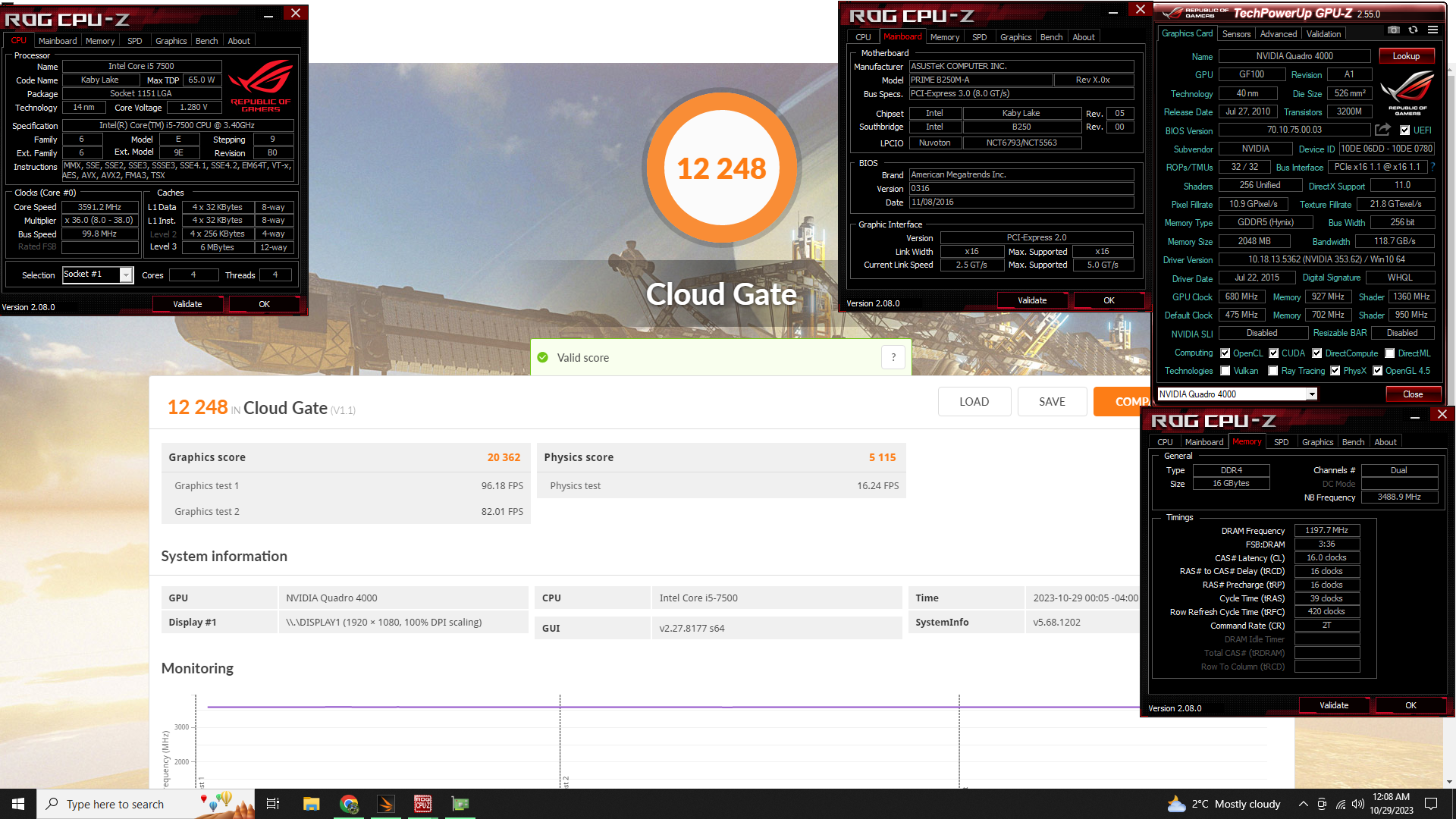Open weather widget Mostly cloudy
The height and width of the screenshot is (819, 1456).
click(1224, 804)
